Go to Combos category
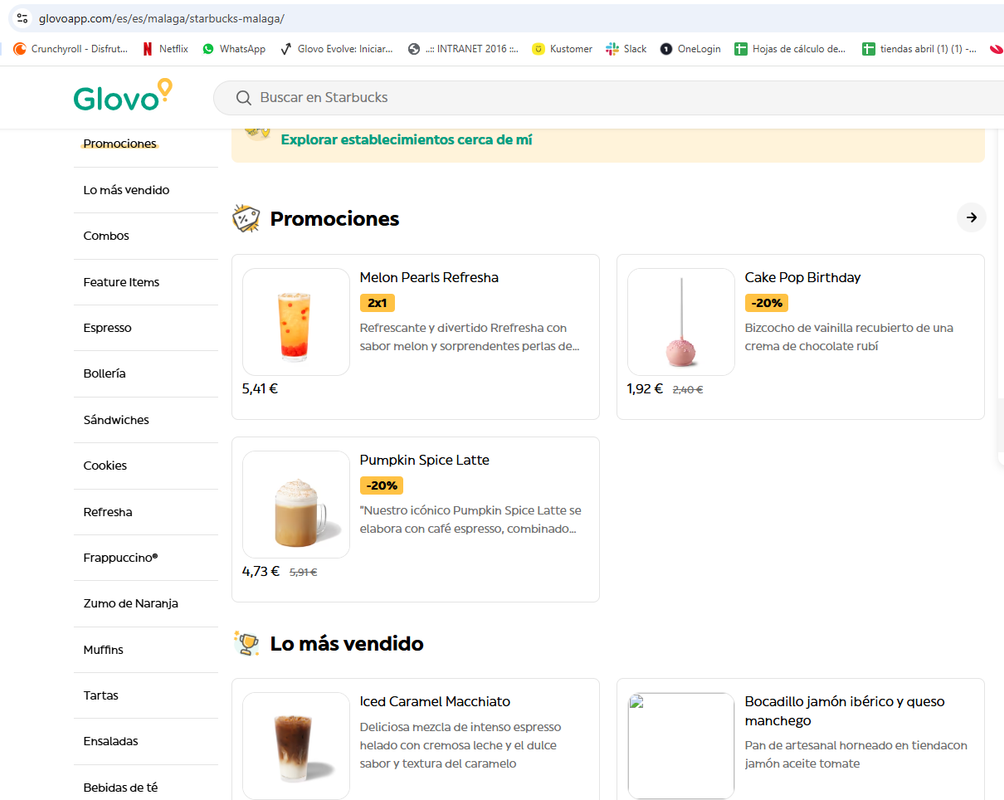 click(106, 236)
